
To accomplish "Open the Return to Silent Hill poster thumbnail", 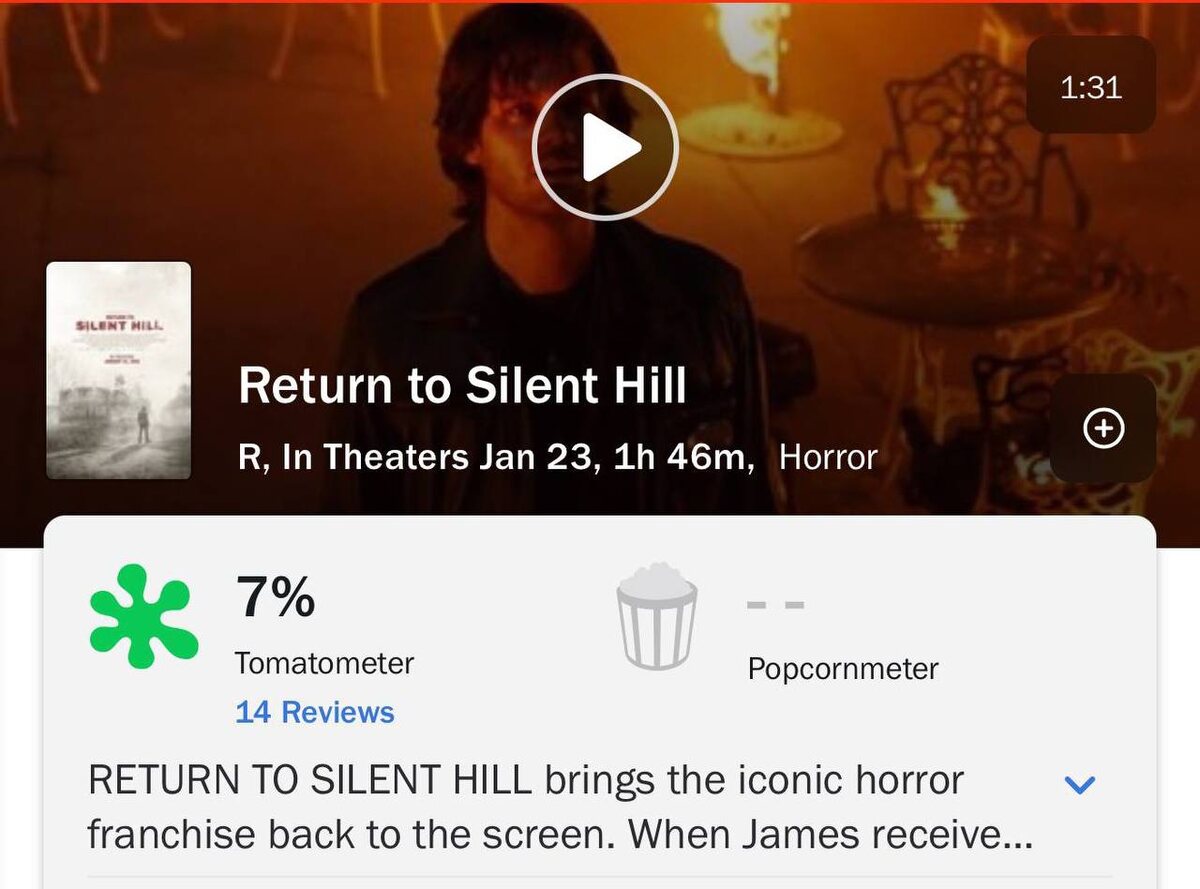I will click(x=118, y=370).
